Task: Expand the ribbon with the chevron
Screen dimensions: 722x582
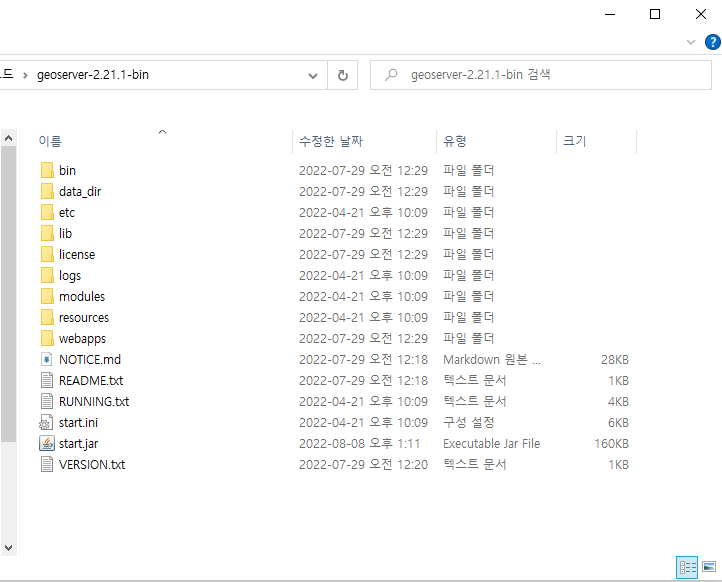Action: coord(691,42)
